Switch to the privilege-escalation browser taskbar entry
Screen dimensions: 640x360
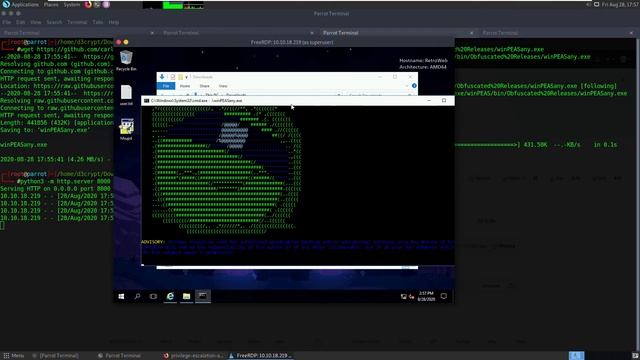pyautogui.click(x=193, y=356)
